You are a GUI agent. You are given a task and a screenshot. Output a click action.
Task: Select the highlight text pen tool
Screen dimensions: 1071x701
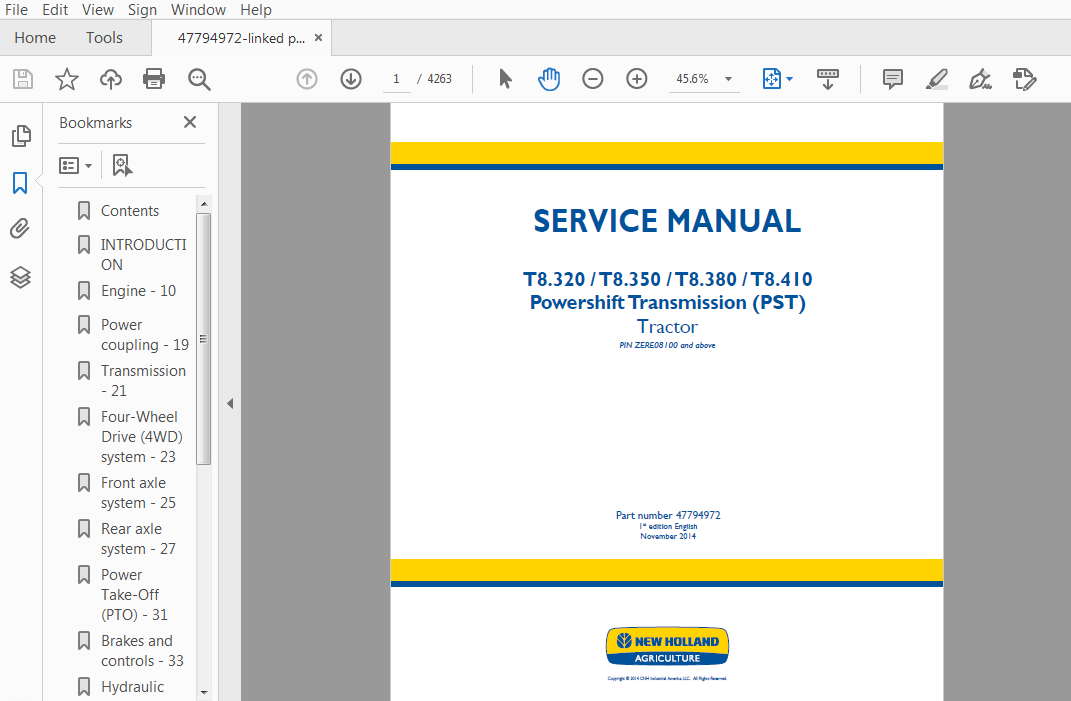coord(936,79)
